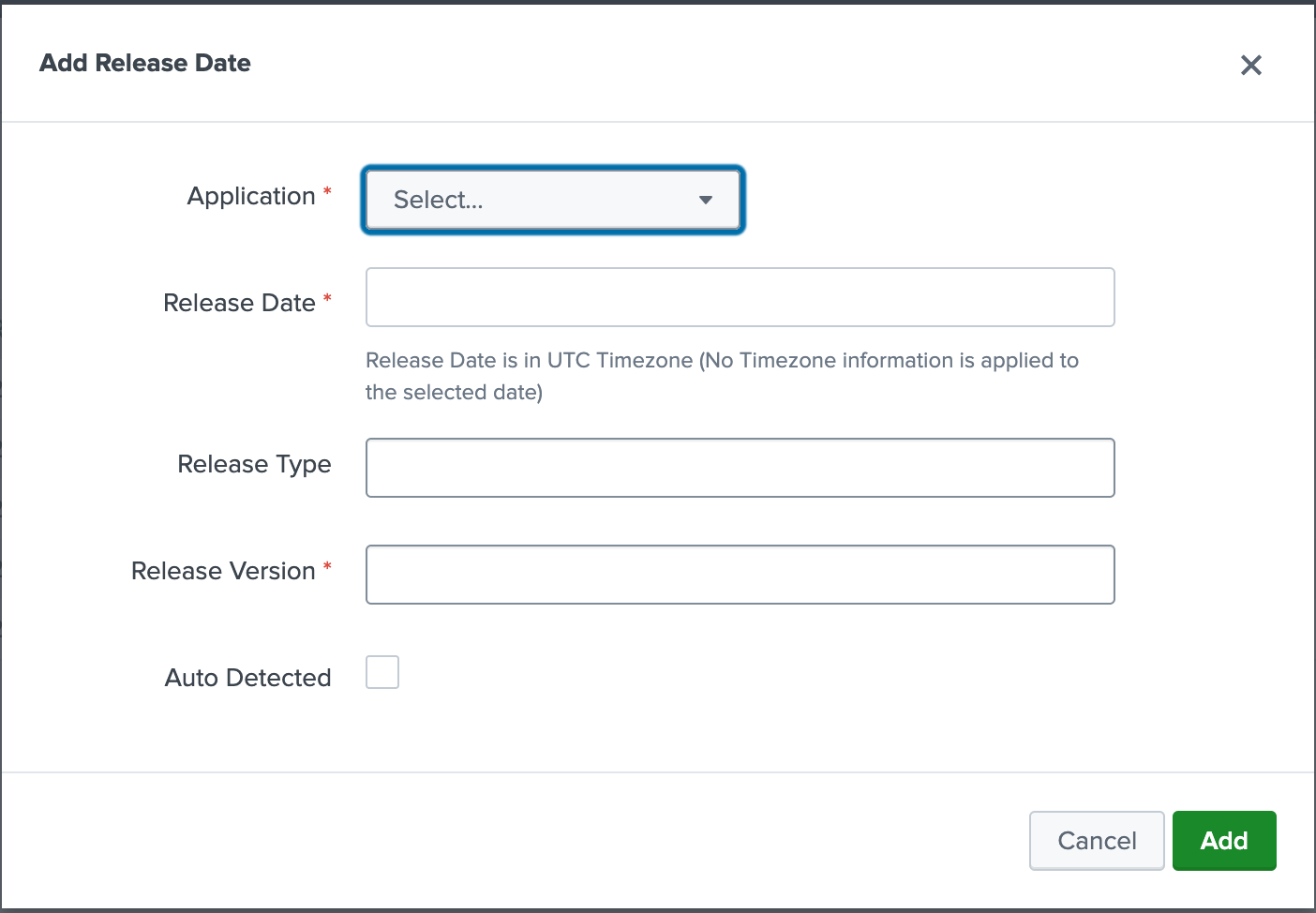Click the 'Select...' placeholder text
Image resolution: width=1316 pixels, height=913 pixels.
tap(438, 200)
